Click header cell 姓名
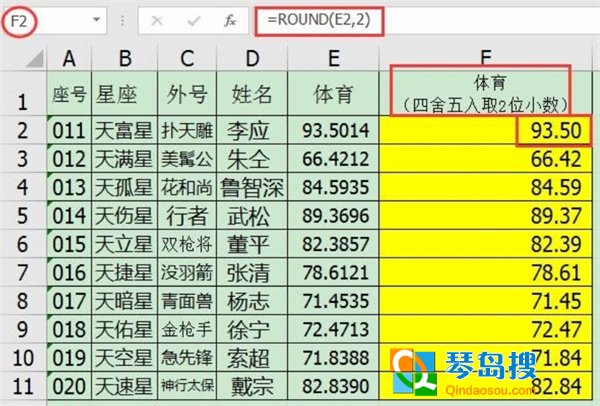The image size is (600, 406). 252,93
